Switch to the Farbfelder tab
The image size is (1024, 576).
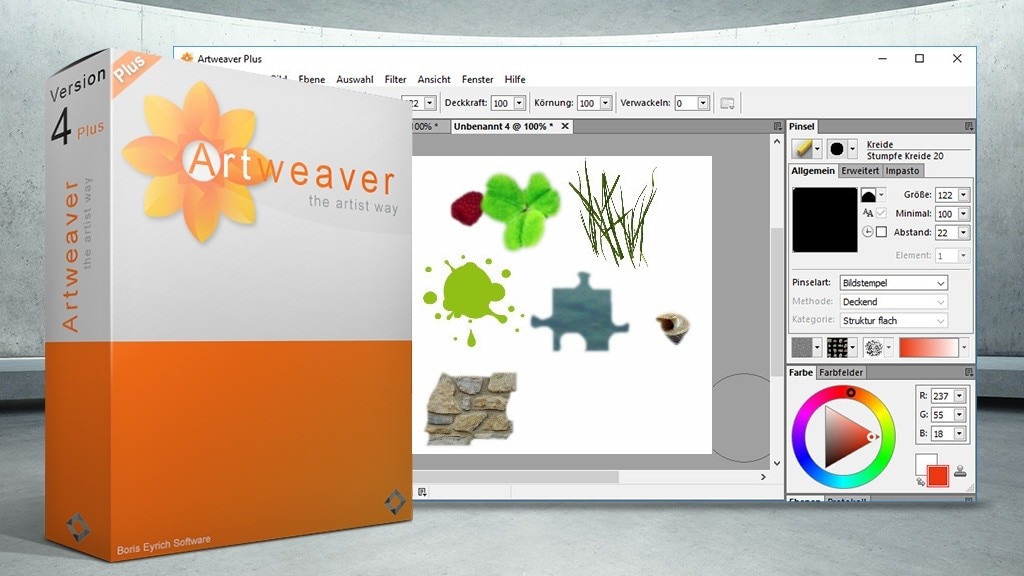click(841, 372)
